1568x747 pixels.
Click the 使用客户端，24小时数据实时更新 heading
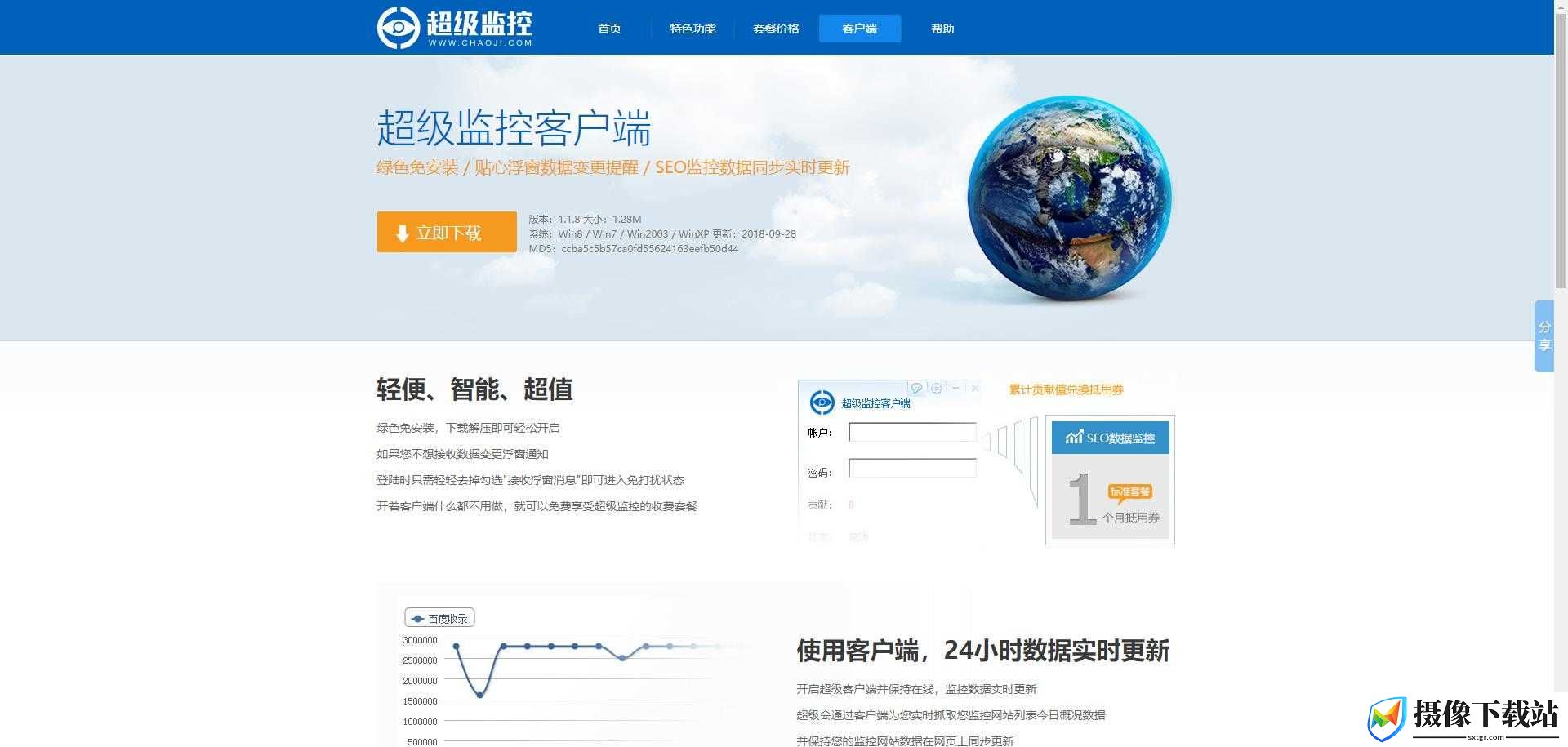983,651
